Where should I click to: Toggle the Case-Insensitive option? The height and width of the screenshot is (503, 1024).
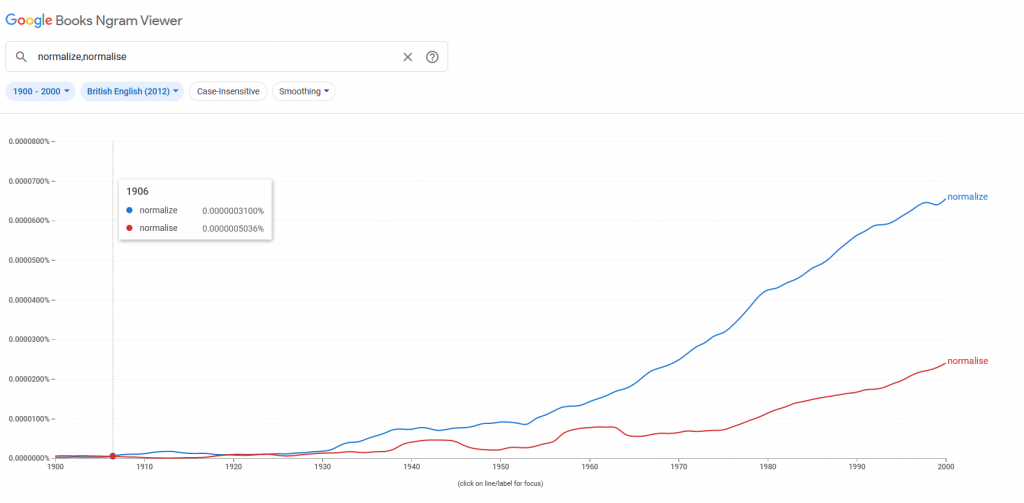coord(228,91)
